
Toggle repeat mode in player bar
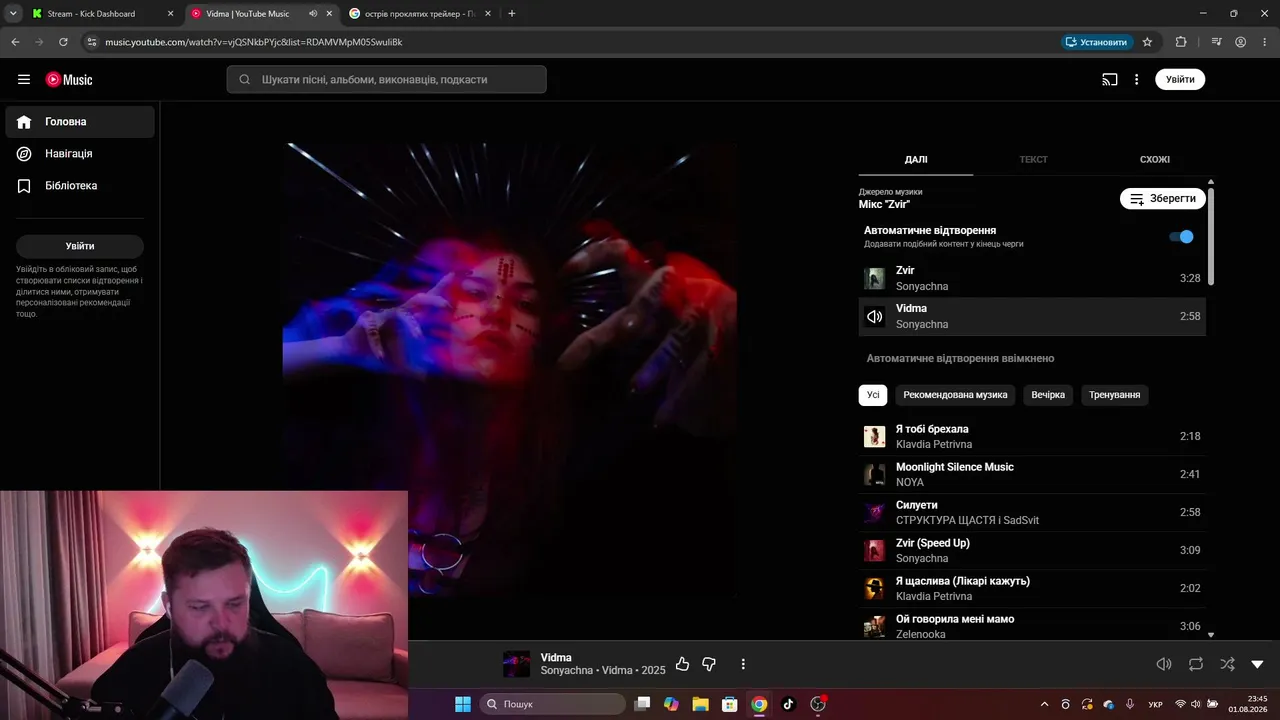point(1196,664)
